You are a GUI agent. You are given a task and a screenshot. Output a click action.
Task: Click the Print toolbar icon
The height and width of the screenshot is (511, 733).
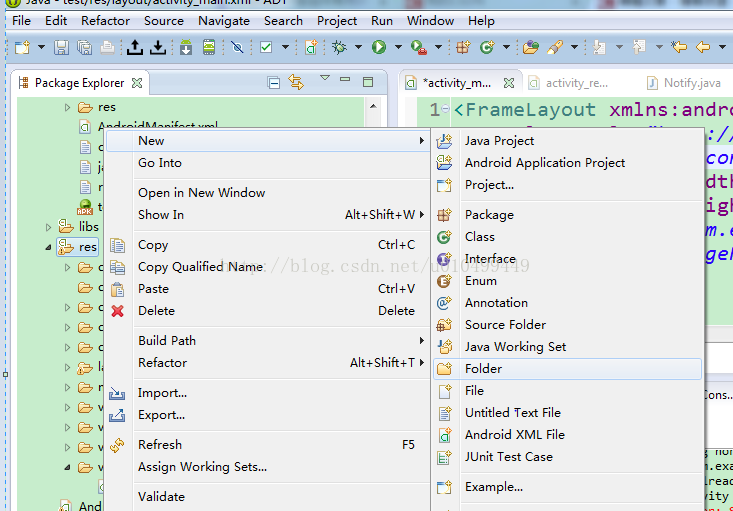click(108, 47)
